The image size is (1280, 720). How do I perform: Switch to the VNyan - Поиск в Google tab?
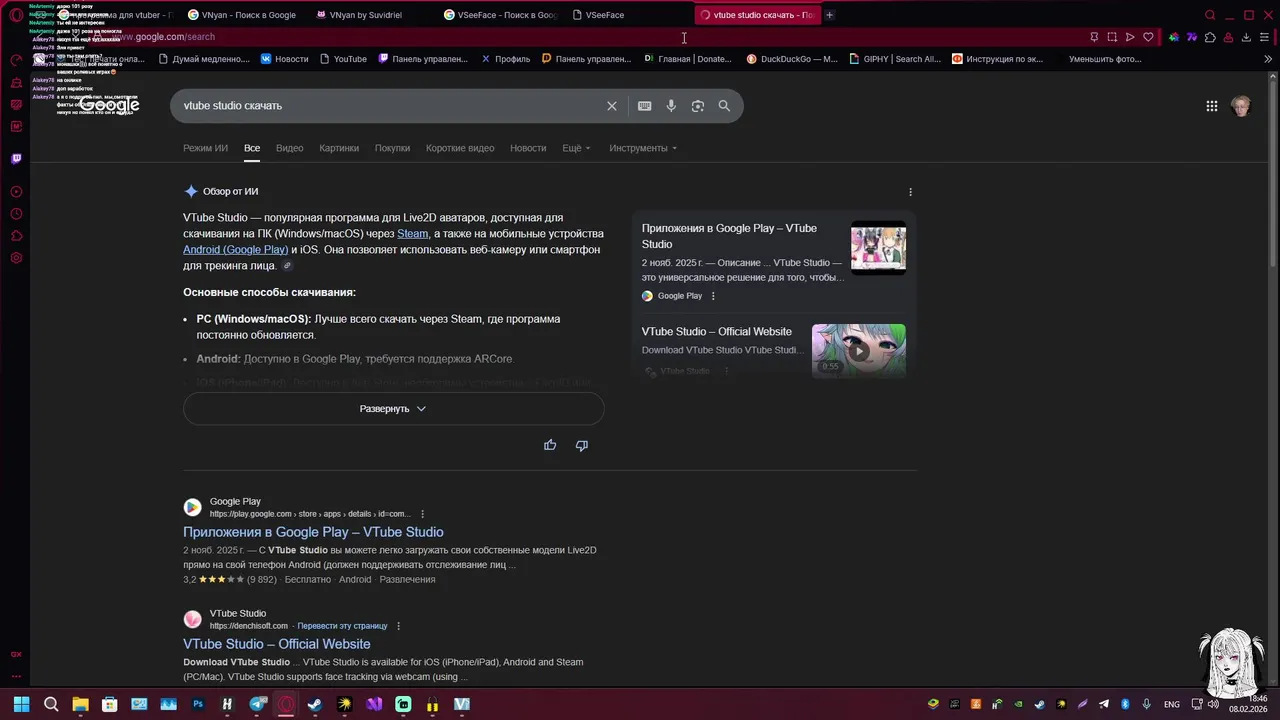click(248, 15)
